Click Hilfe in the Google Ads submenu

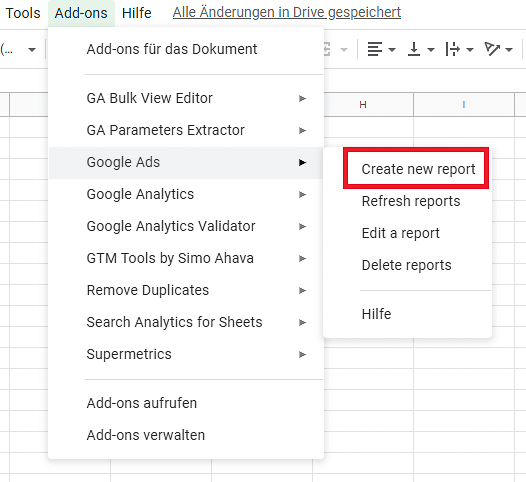click(x=376, y=314)
